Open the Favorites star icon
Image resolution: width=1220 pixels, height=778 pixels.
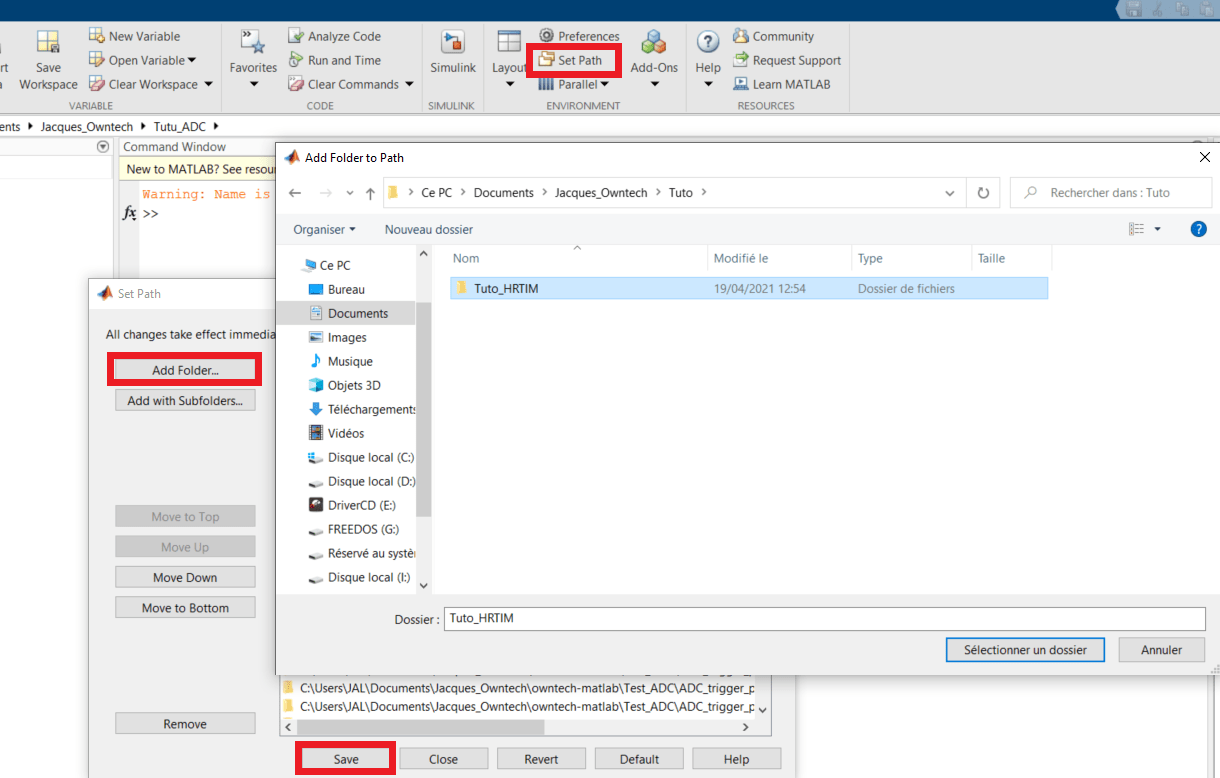coord(253,42)
